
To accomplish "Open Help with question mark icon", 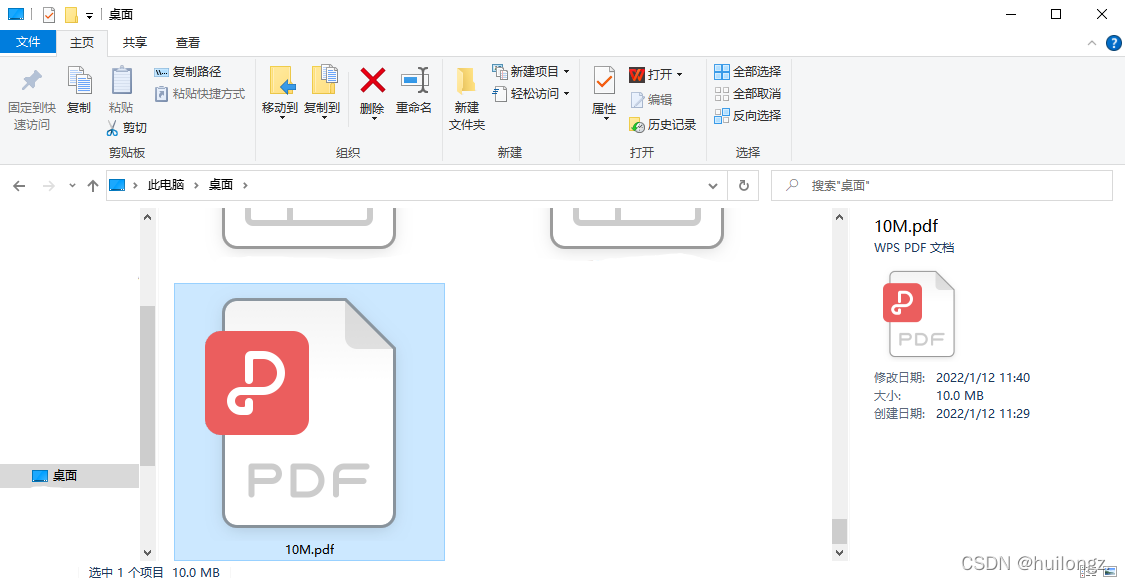I will pos(1113,43).
